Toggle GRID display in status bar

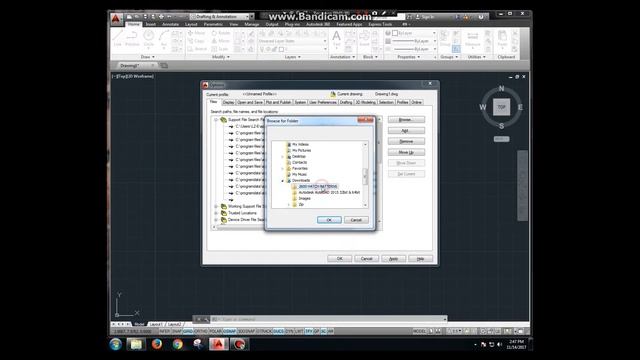pyautogui.click(x=188, y=331)
